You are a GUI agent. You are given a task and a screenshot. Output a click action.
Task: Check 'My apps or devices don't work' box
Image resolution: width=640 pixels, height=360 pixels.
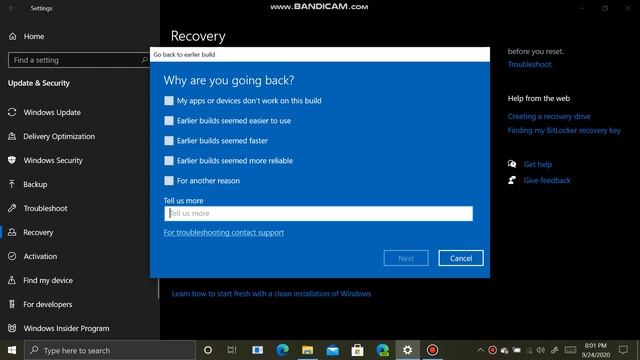(x=169, y=101)
